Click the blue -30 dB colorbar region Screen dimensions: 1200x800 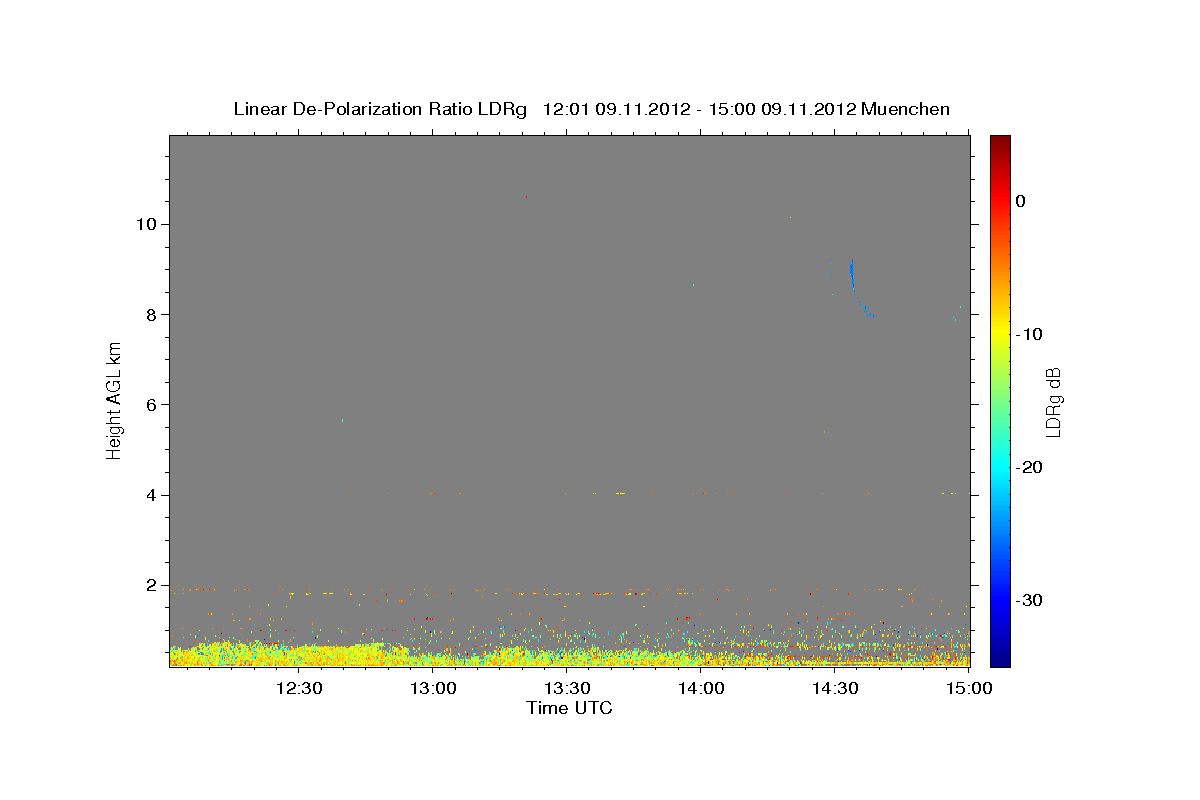pos(1000,600)
